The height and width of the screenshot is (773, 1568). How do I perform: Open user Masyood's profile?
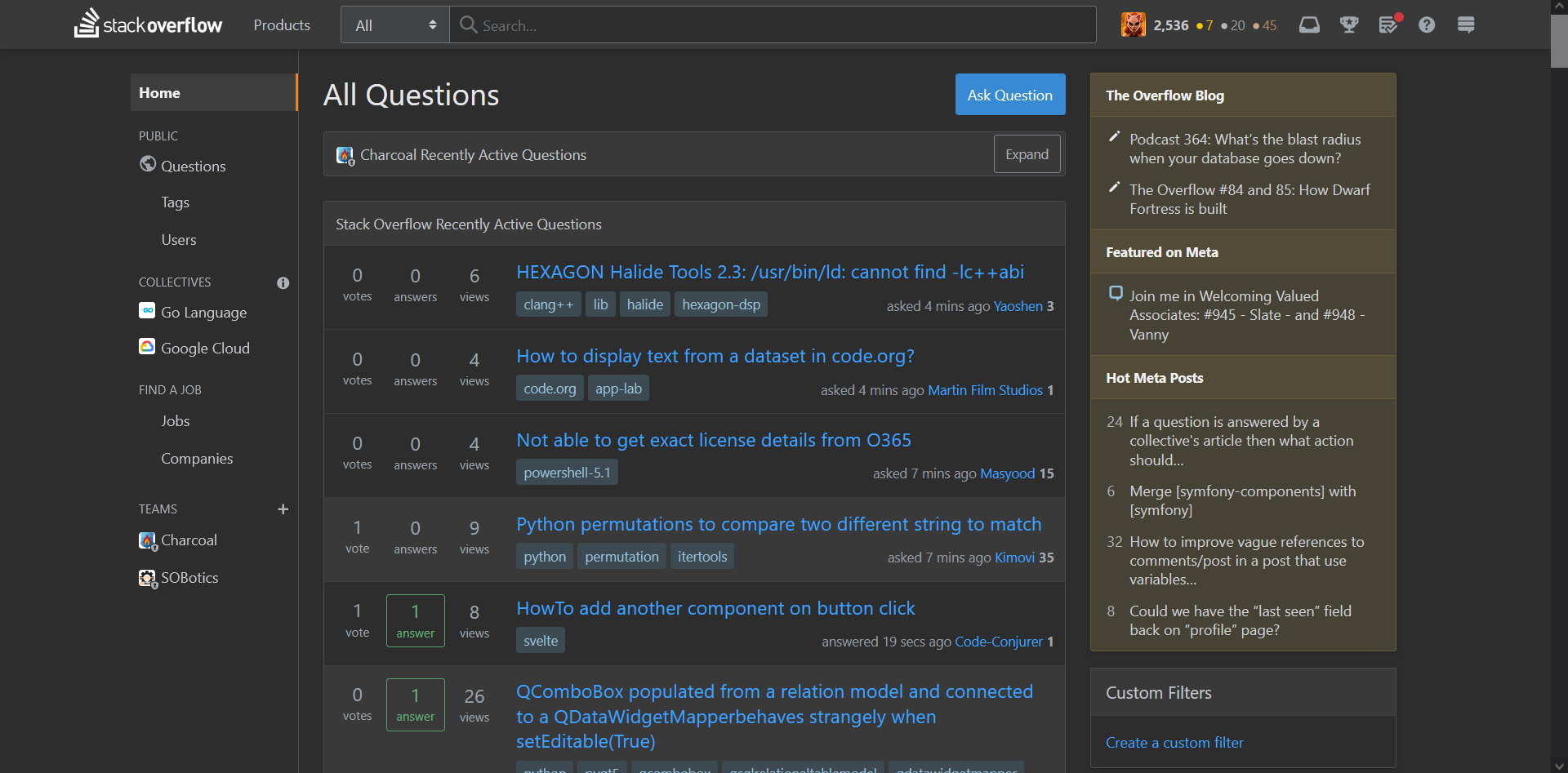point(1008,473)
